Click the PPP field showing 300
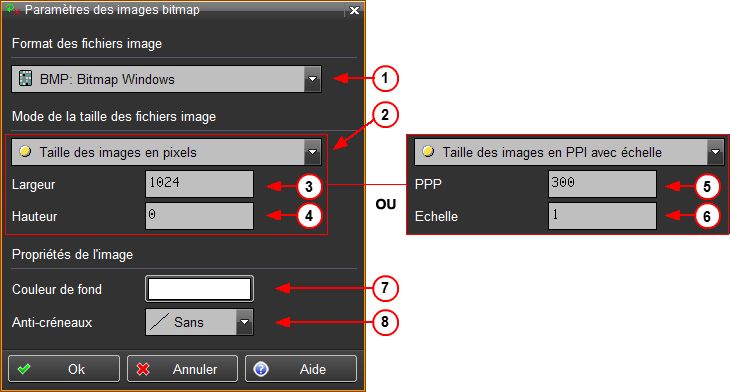The height and width of the screenshot is (392, 730). pos(602,184)
